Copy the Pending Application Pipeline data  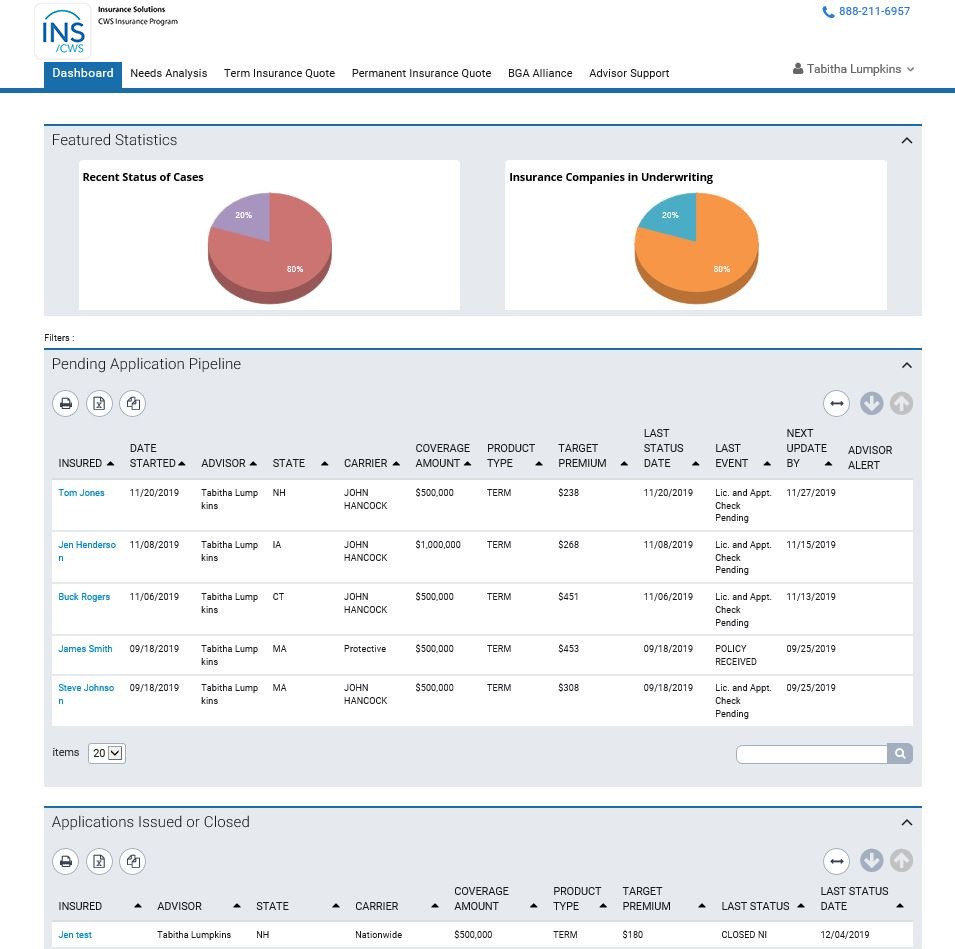[133, 404]
